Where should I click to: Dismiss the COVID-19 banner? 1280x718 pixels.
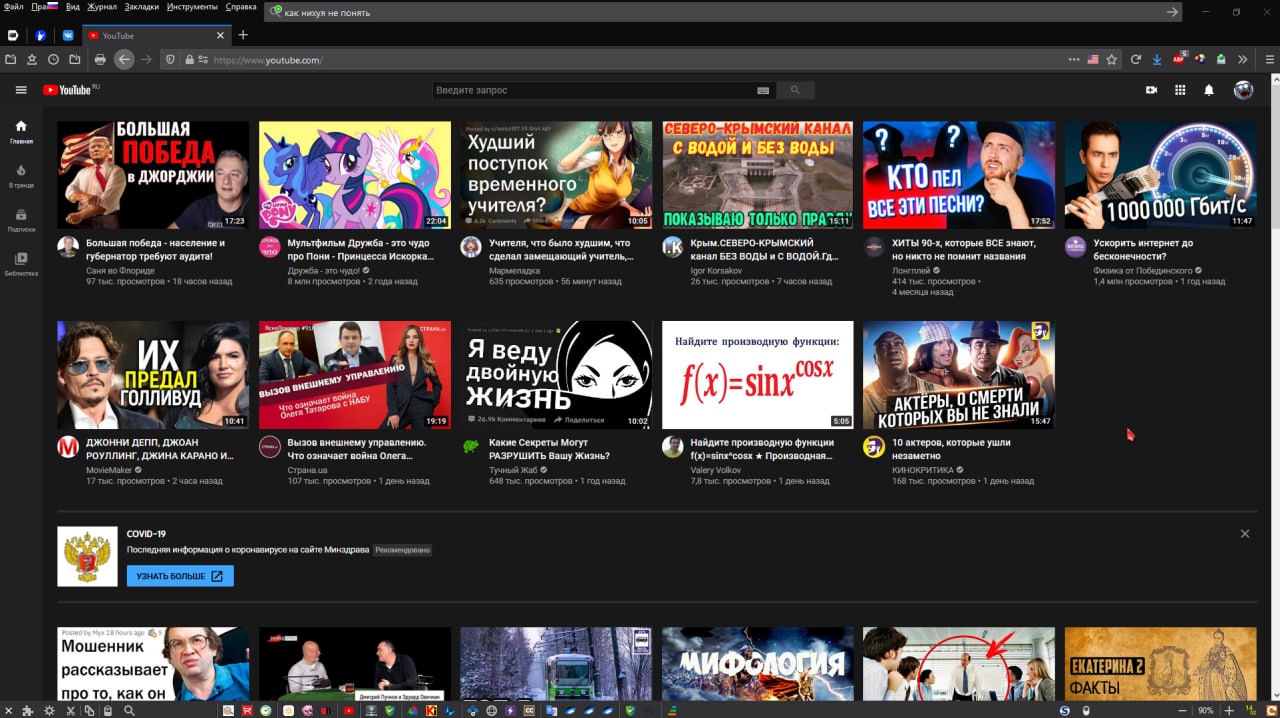pos(1245,534)
